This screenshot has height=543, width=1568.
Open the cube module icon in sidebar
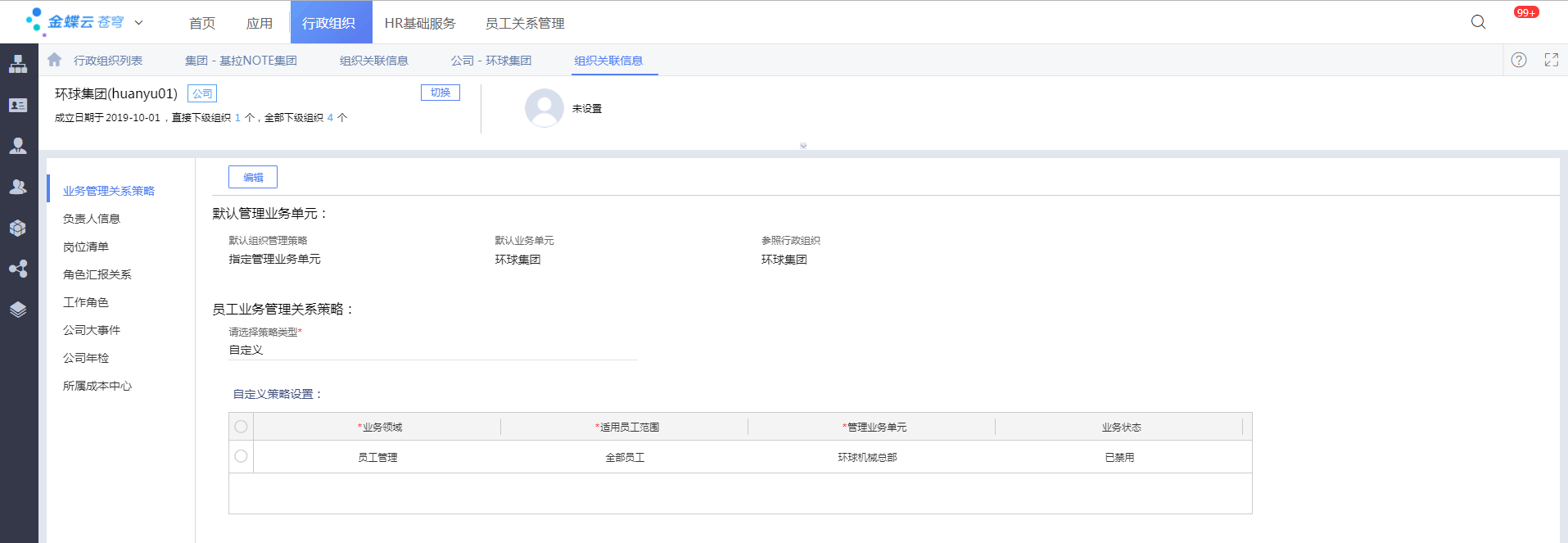pyautogui.click(x=18, y=228)
